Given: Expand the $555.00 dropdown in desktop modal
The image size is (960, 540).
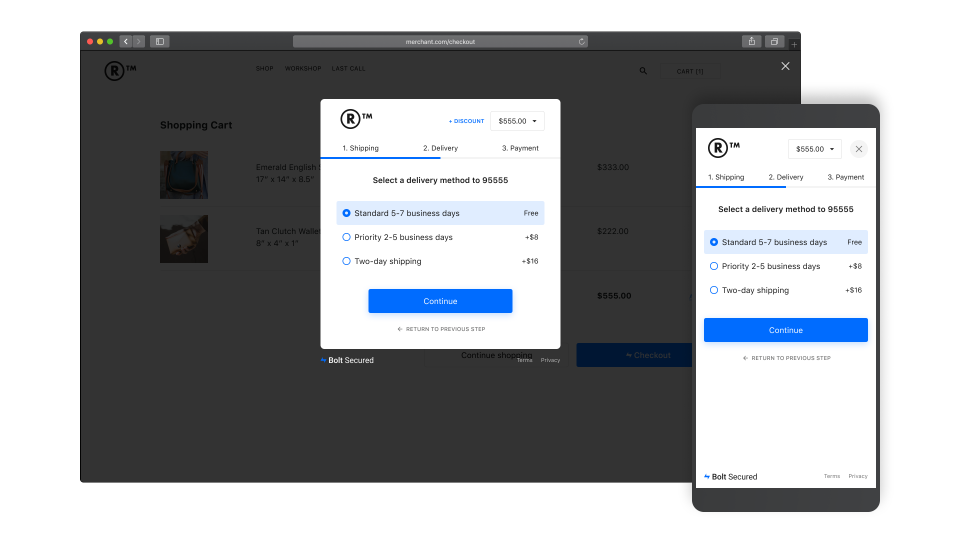Looking at the screenshot, I should 517,121.
